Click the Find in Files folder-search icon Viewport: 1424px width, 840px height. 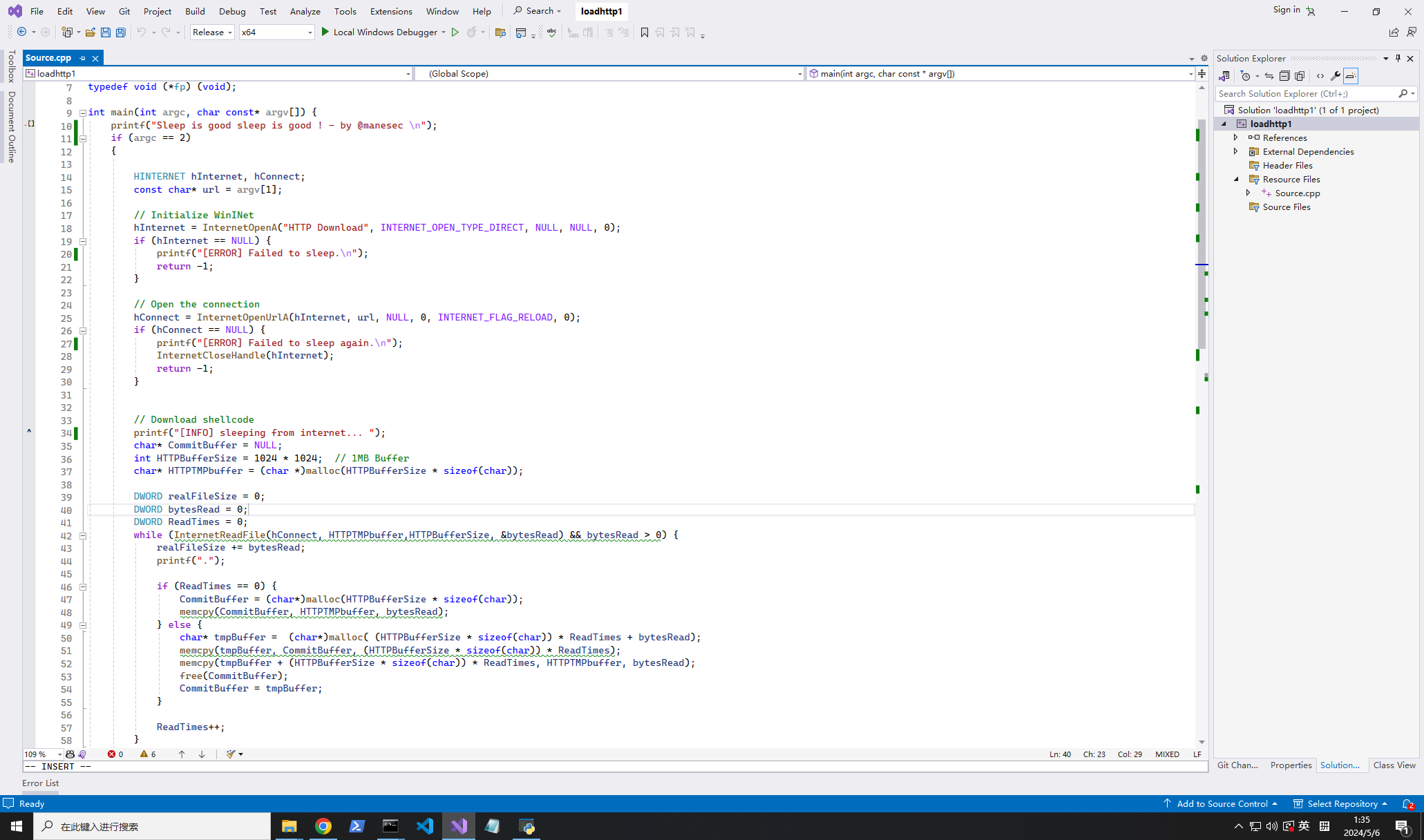point(501,32)
